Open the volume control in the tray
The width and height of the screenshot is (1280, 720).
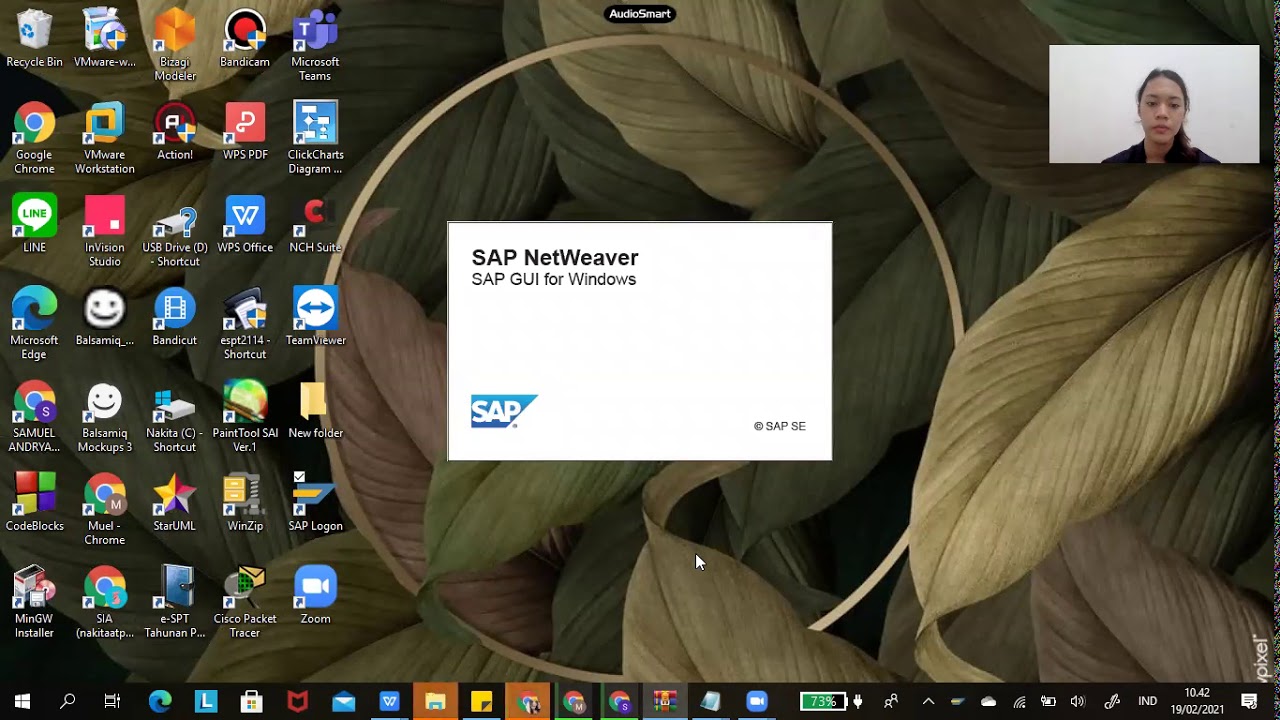pyautogui.click(x=1078, y=702)
